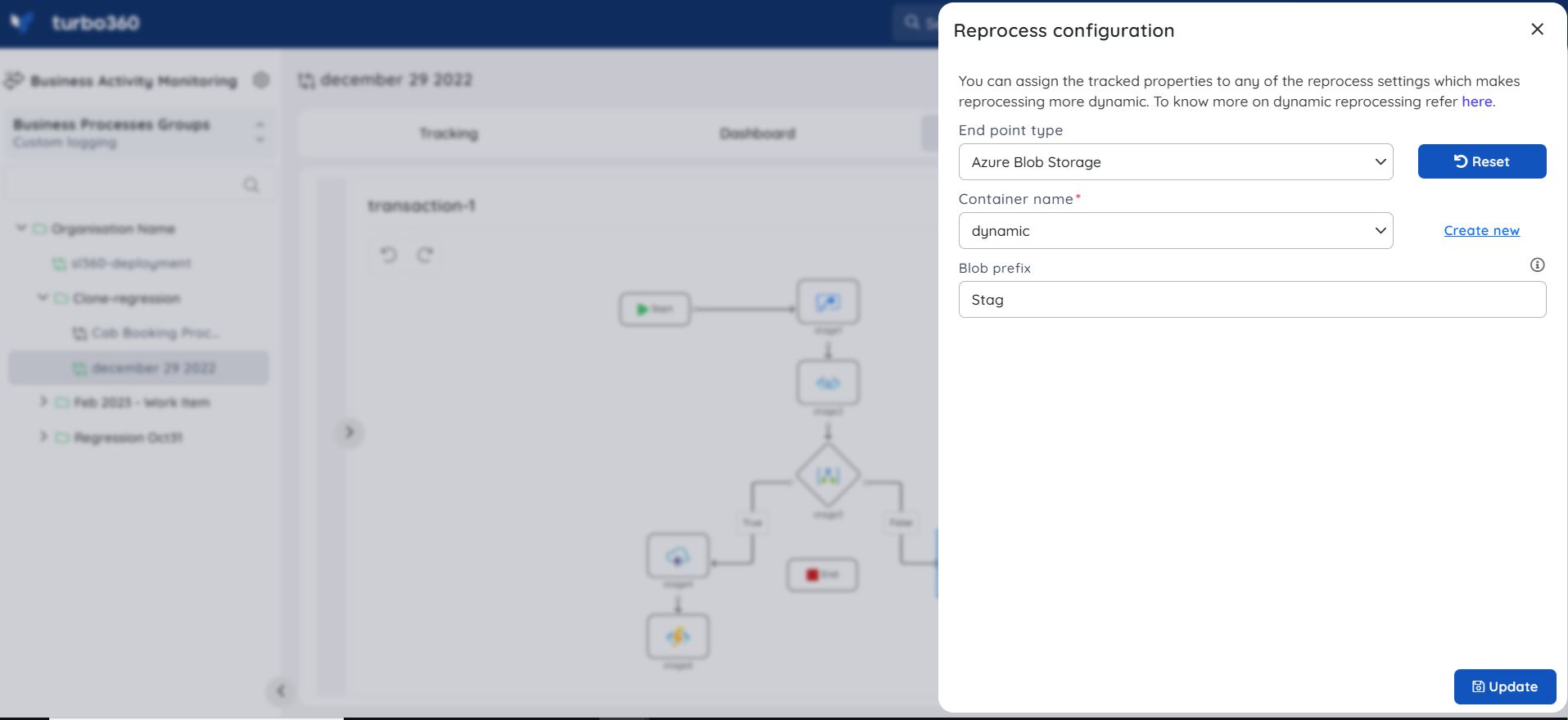Click the Blob prefix info icon
This screenshot has width=1568, height=720.
tap(1537, 265)
